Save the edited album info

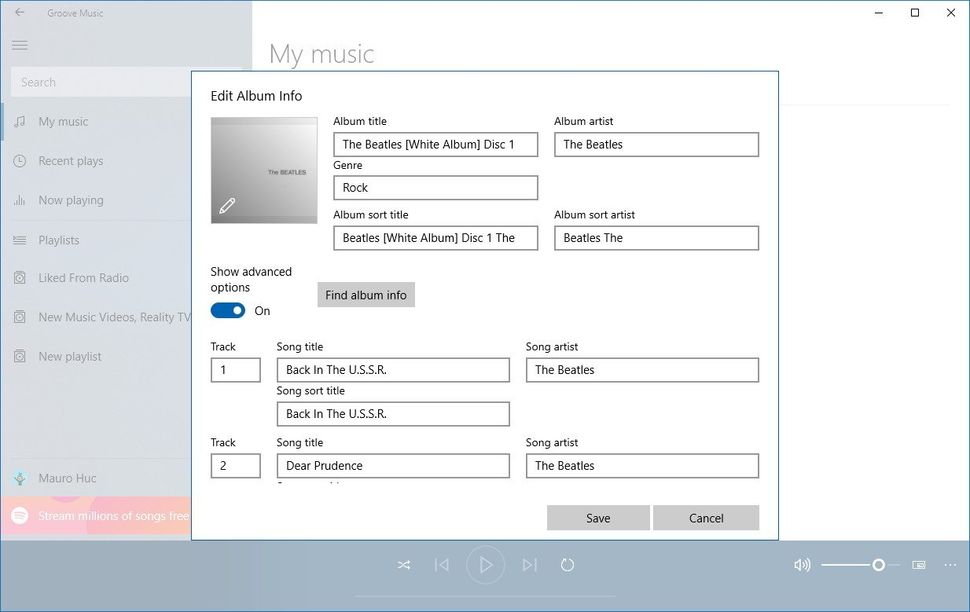[x=597, y=517]
